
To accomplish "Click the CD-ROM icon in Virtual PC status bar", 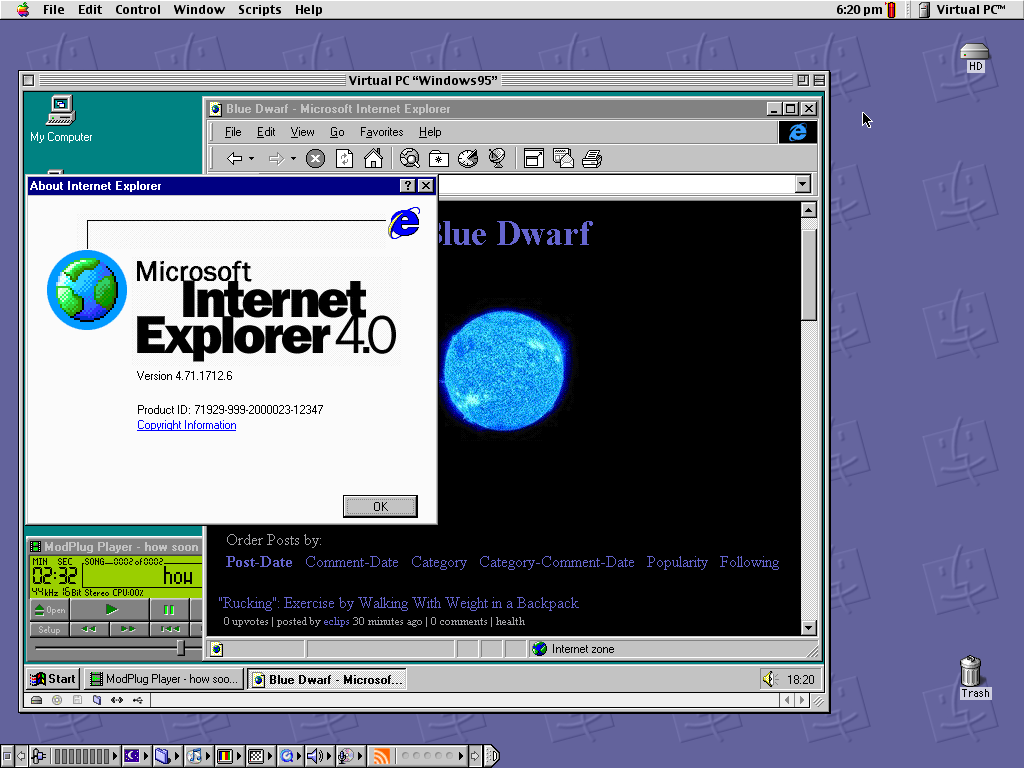I will [57, 700].
